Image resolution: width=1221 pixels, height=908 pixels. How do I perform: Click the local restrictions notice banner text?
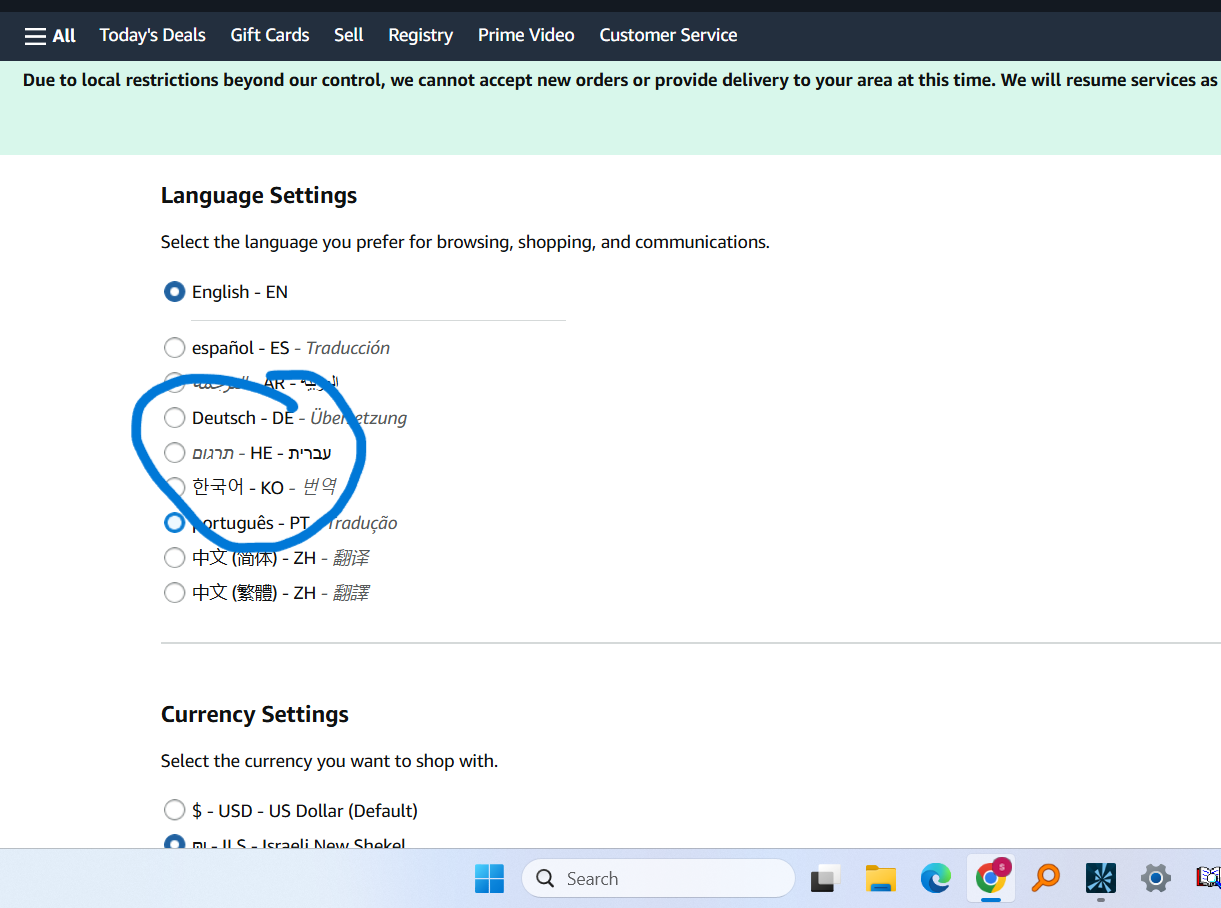(620, 80)
